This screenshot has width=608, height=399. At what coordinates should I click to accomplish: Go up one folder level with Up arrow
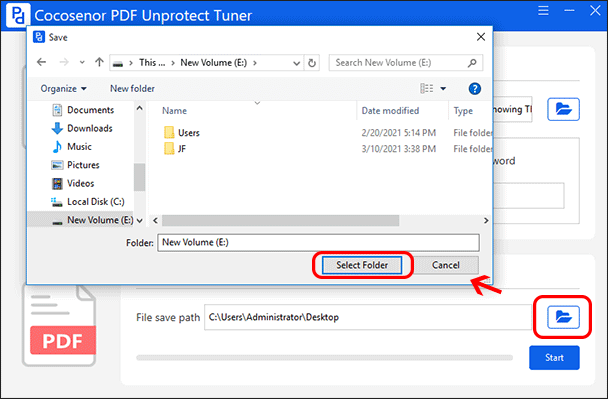[99, 62]
